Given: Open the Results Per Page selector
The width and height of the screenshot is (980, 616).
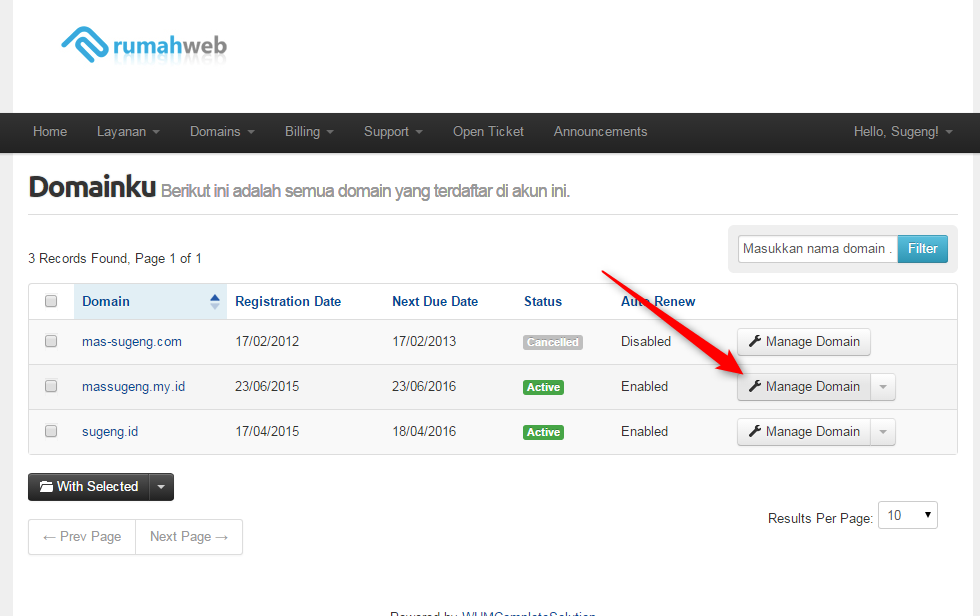Looking at the screenshot, I should pos(908,515).
